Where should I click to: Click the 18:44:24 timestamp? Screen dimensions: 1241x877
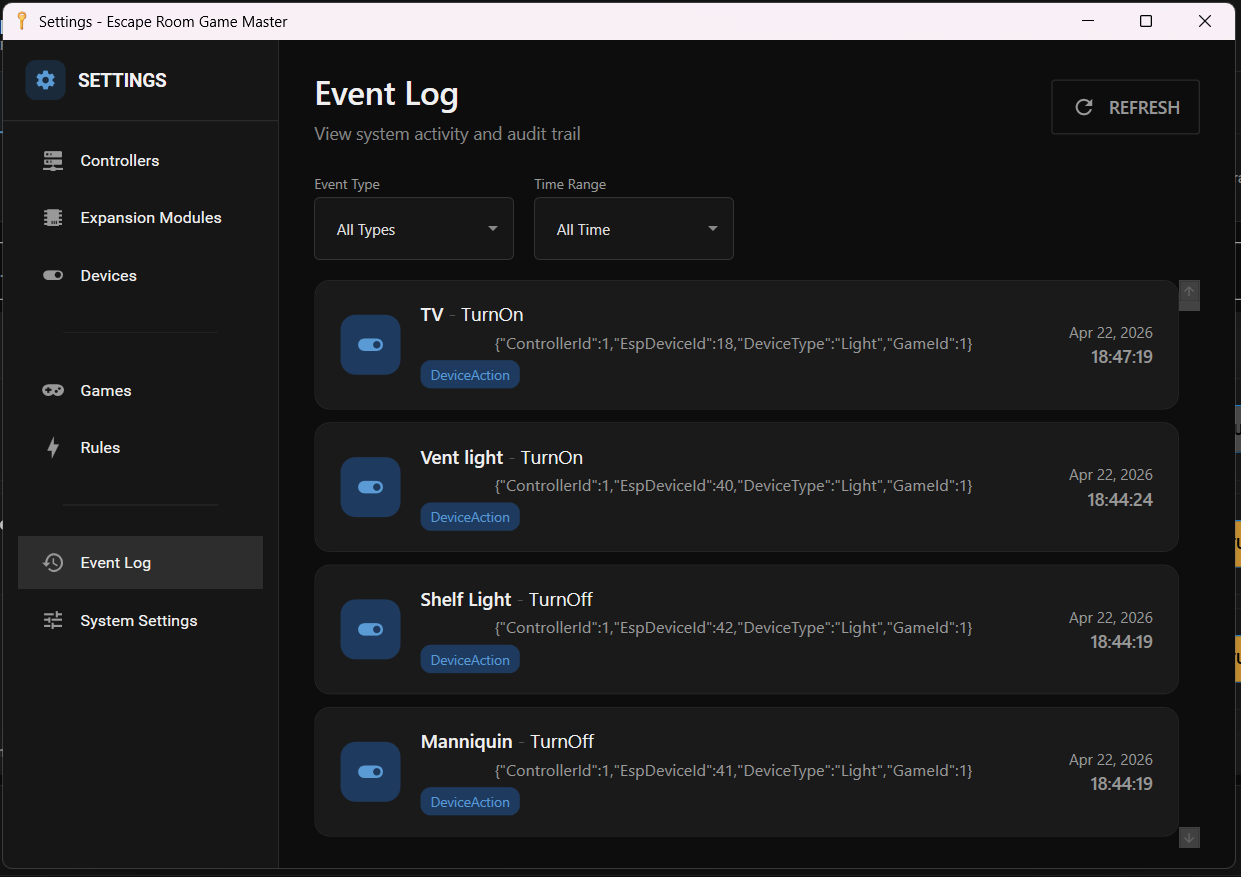[1120, 499]
